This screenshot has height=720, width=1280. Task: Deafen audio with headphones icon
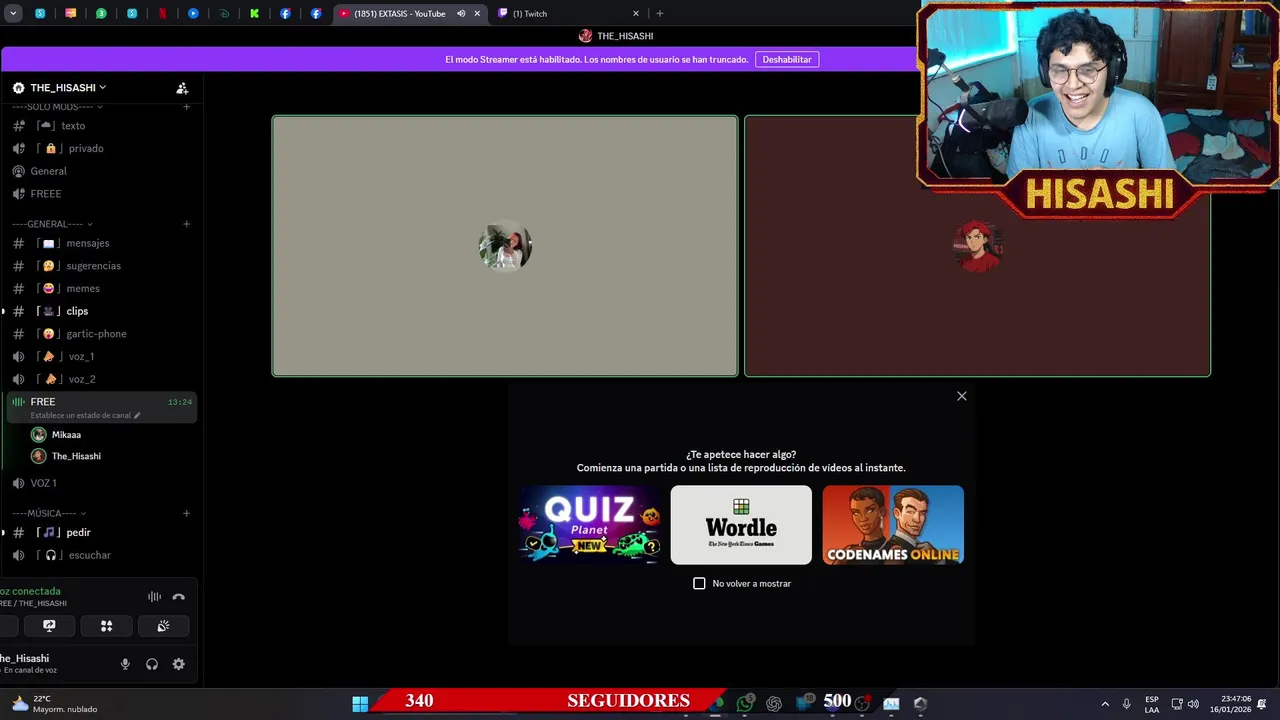[x=152, y=664]
